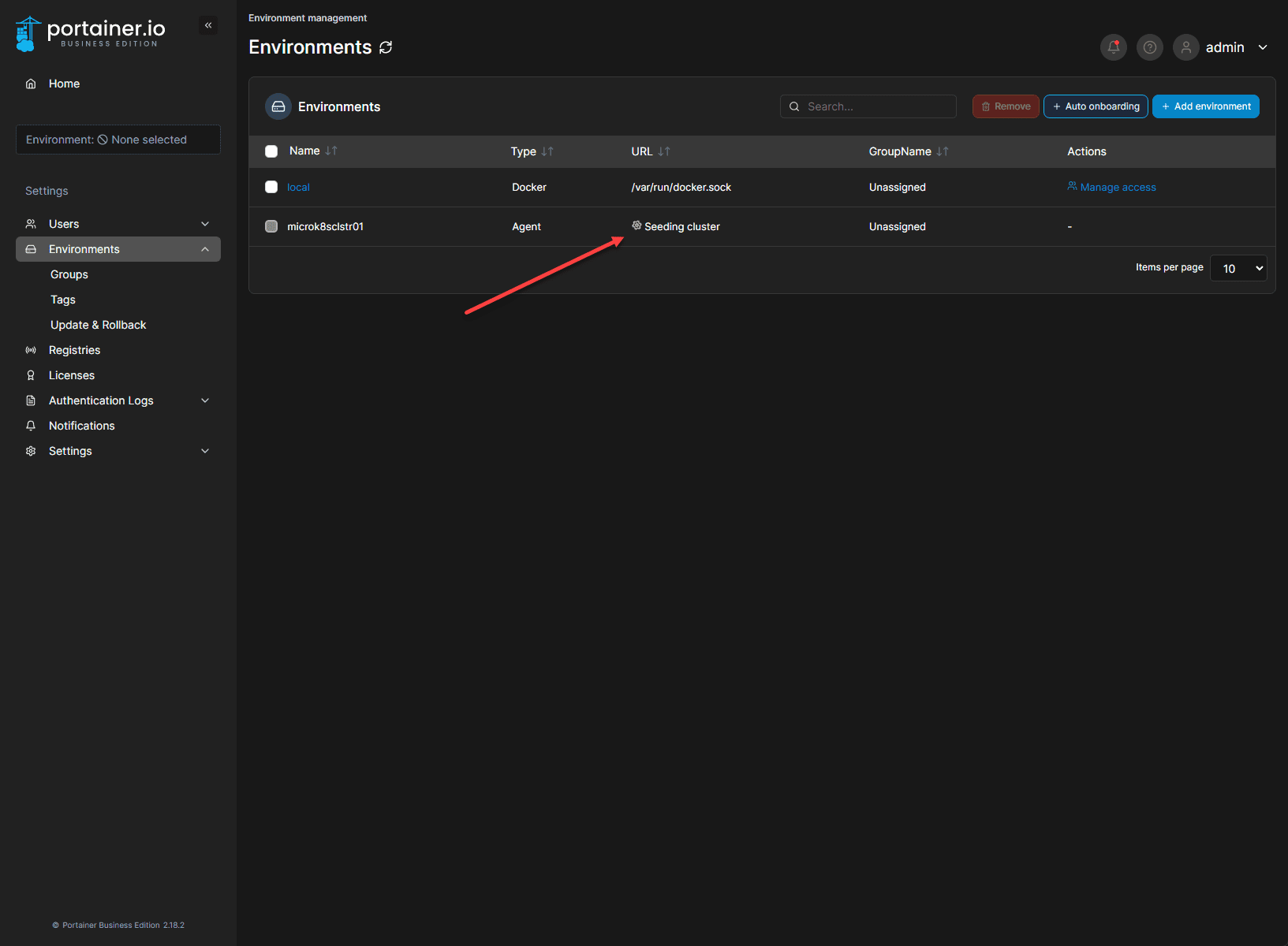Open Manage access link for local

(x=1117, y=187)
